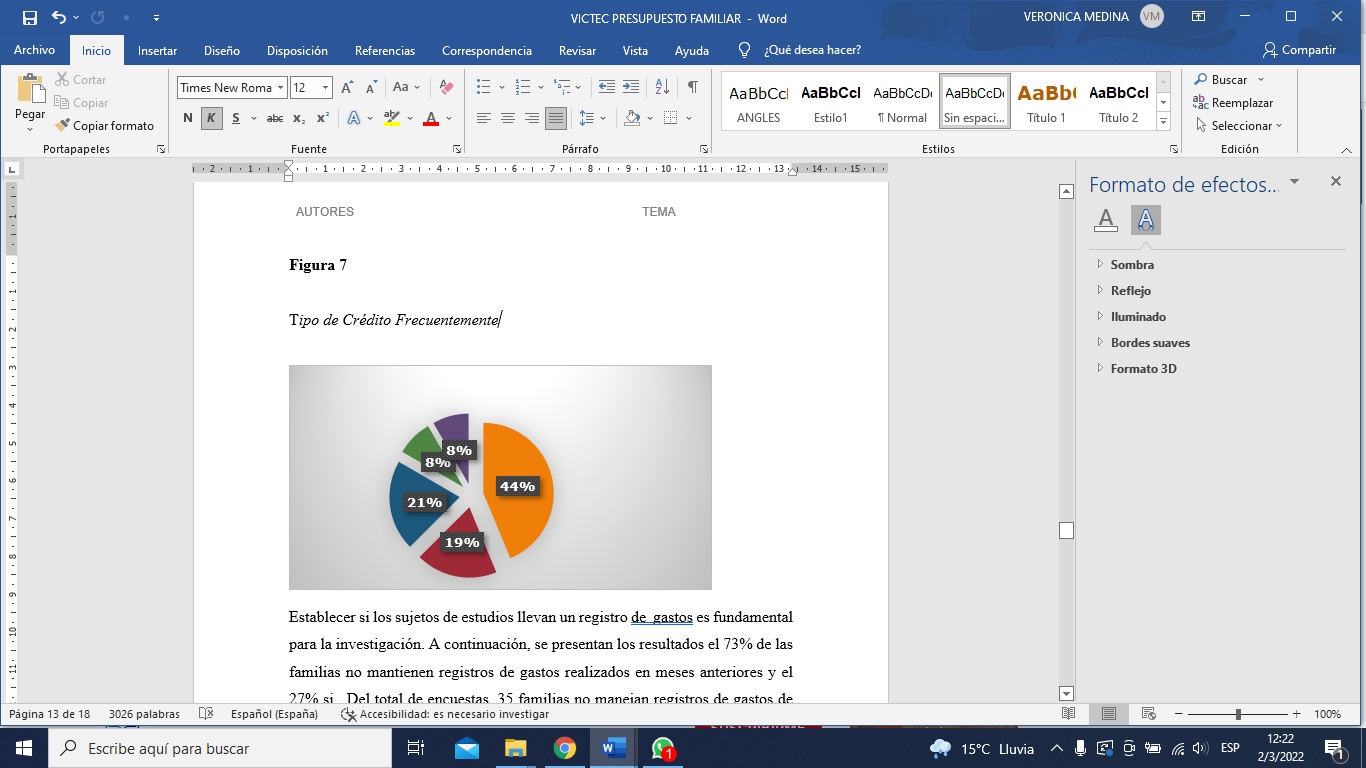Click the Undo arrow icon

[x=59, y=18]
